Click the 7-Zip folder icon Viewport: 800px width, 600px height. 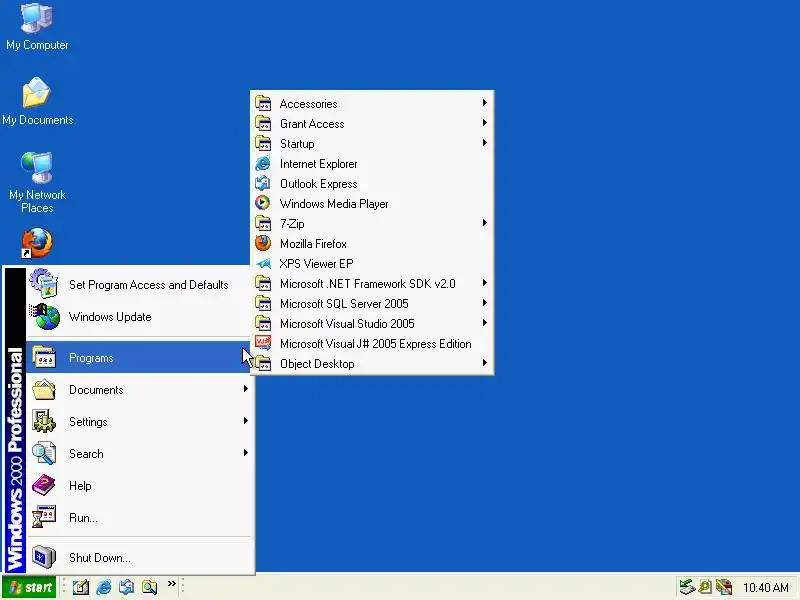click(263, 223)
